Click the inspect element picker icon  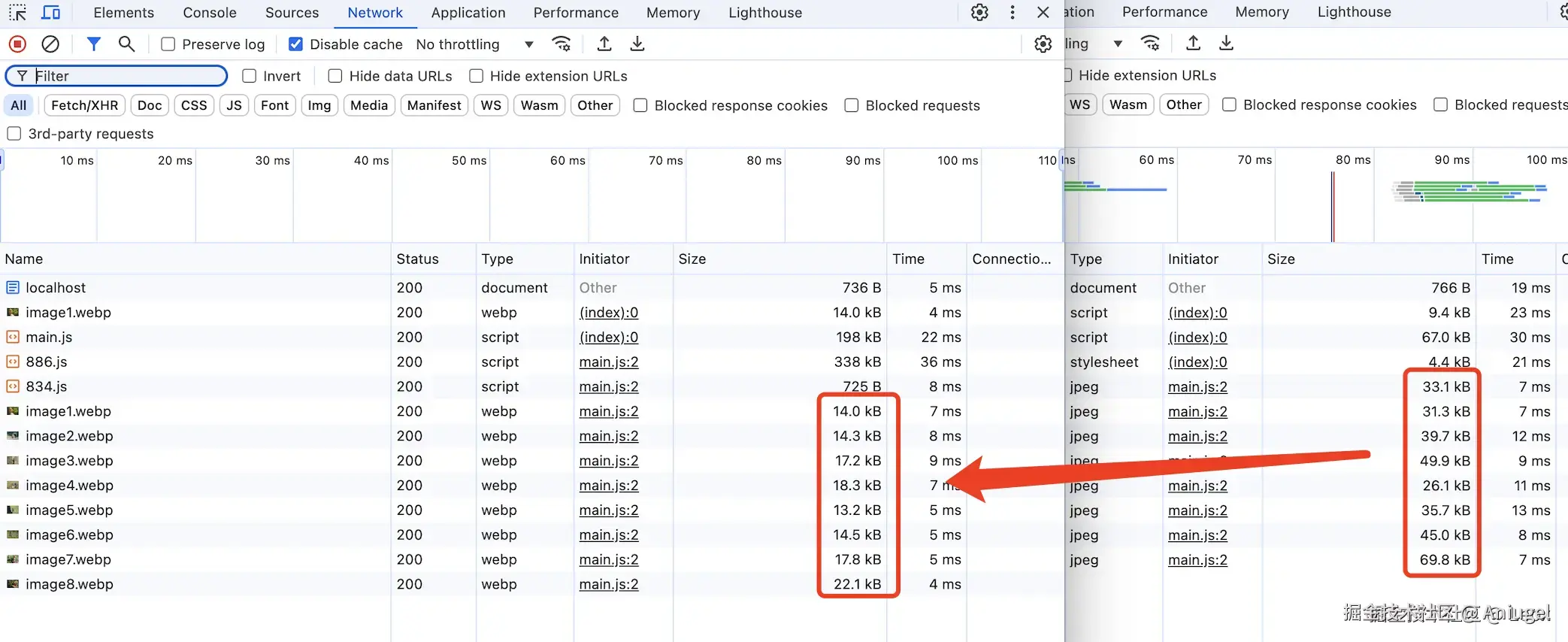[x=18, y=13]
